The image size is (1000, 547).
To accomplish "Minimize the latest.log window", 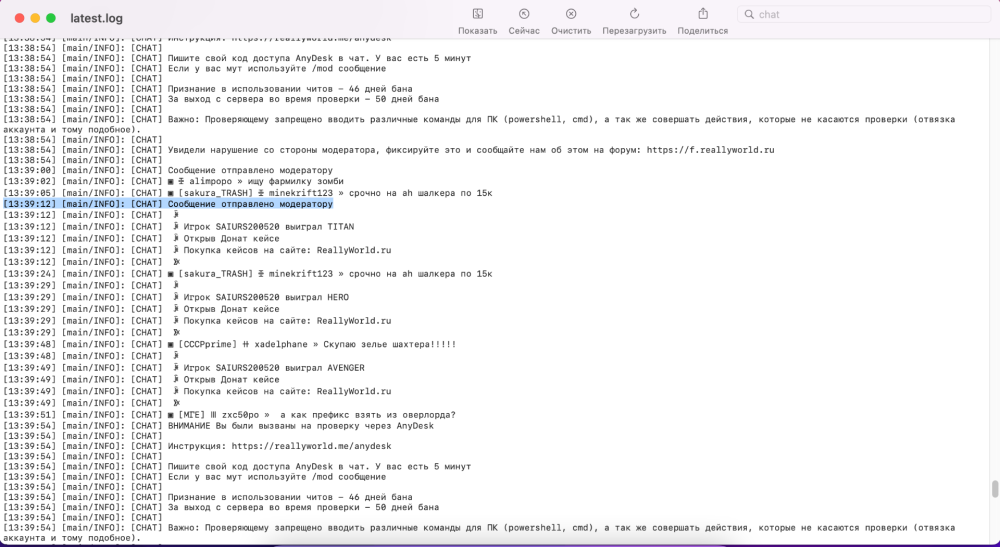I will coord(35,18).
